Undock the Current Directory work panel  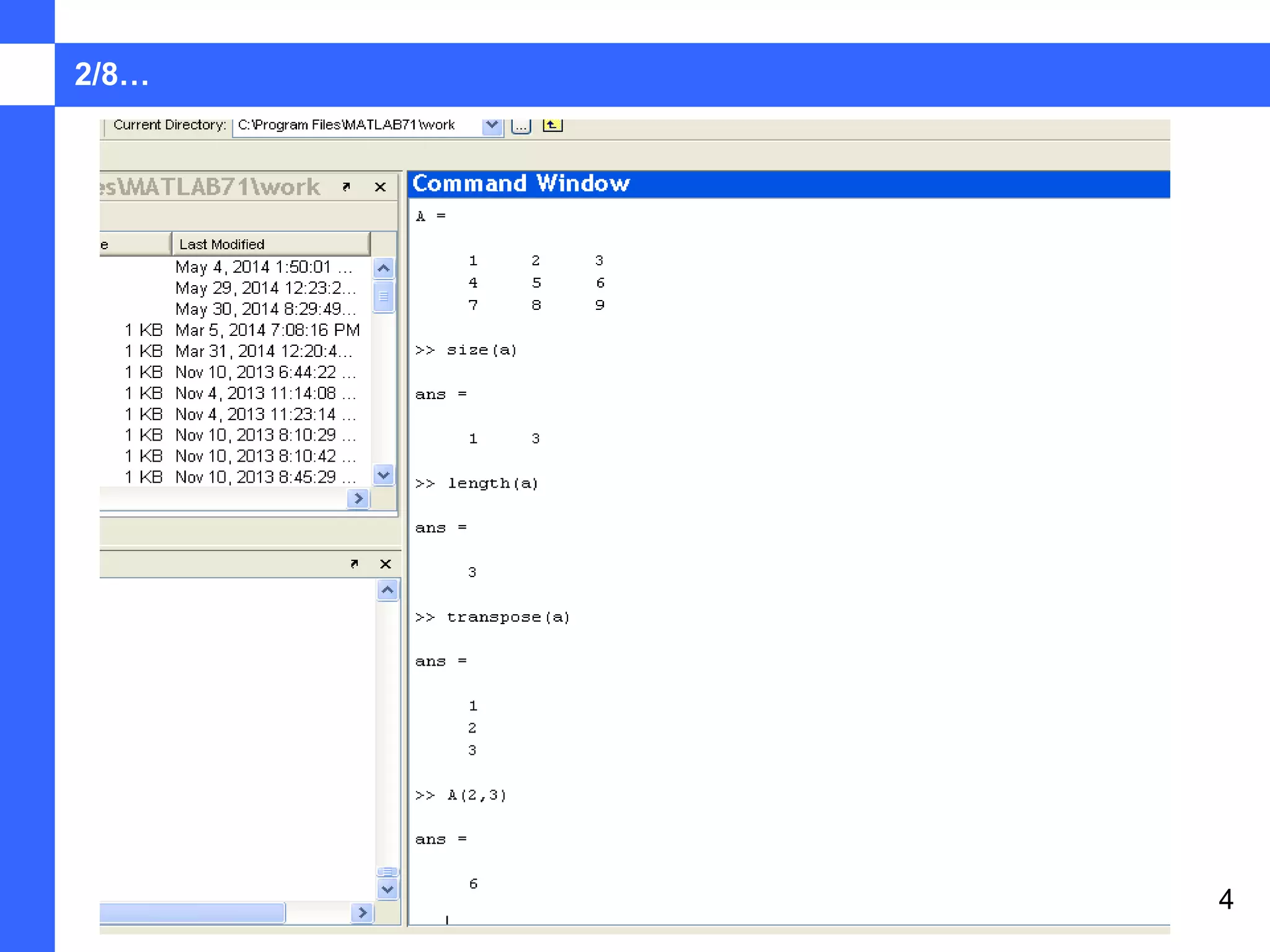tap(347, 187)
